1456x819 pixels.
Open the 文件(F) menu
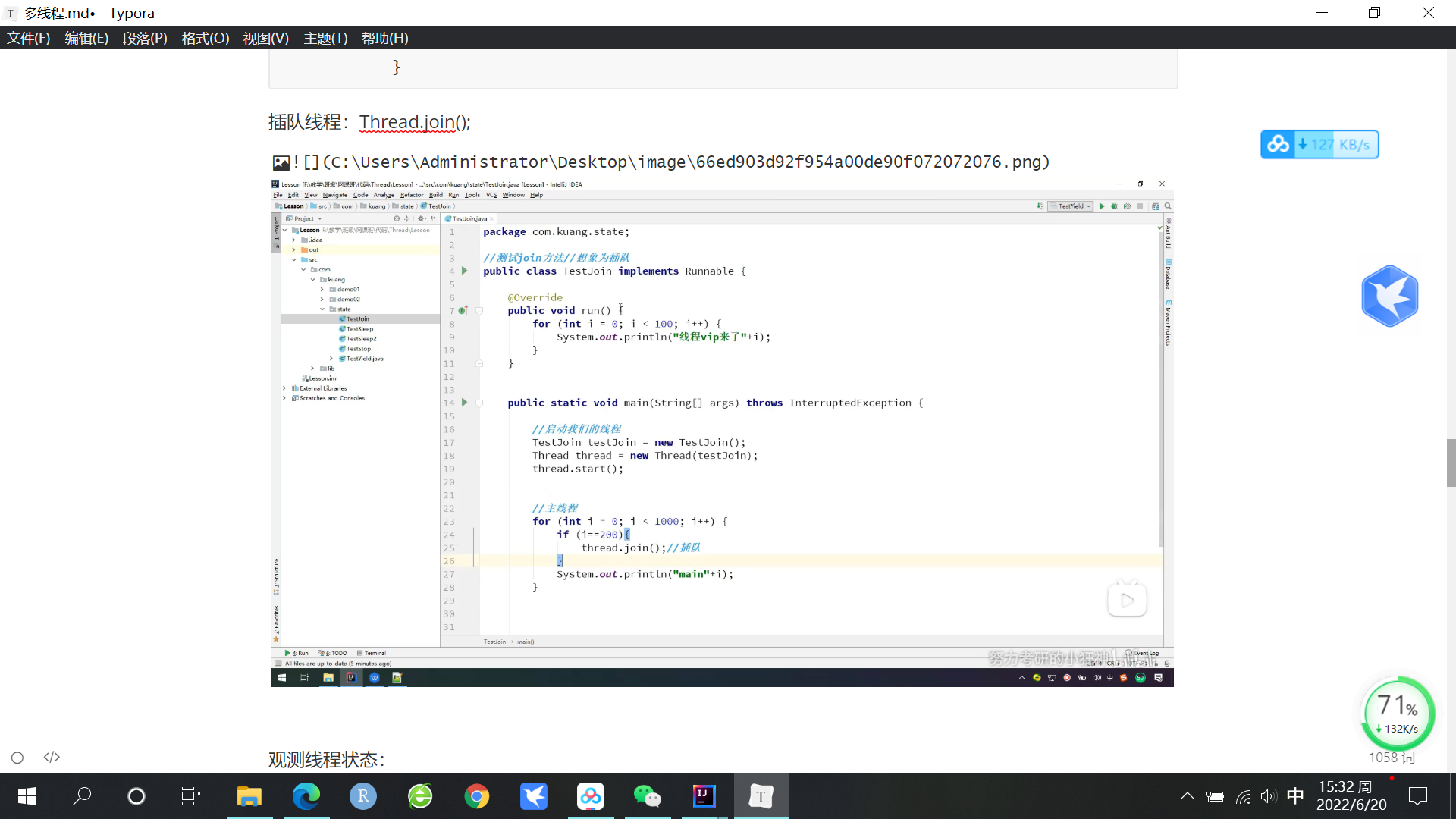tap(29, 38)
